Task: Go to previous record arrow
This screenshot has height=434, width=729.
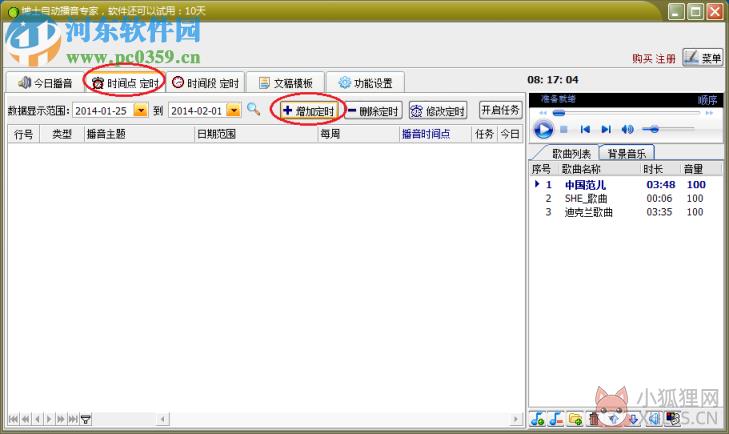Action: (x=37, y=419)
